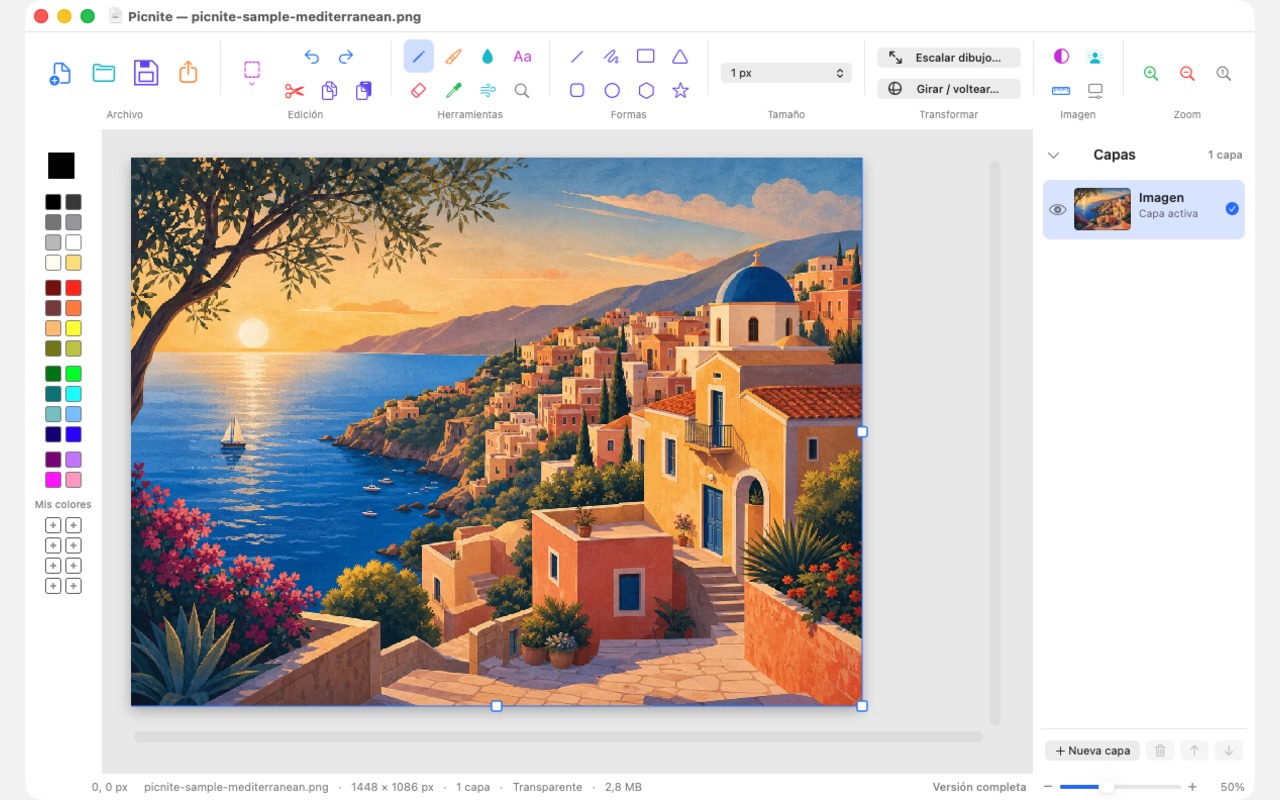Zoom out with the red magnifier
Viewport: 1280px width, 800px height.
[x=1187, y=73]
